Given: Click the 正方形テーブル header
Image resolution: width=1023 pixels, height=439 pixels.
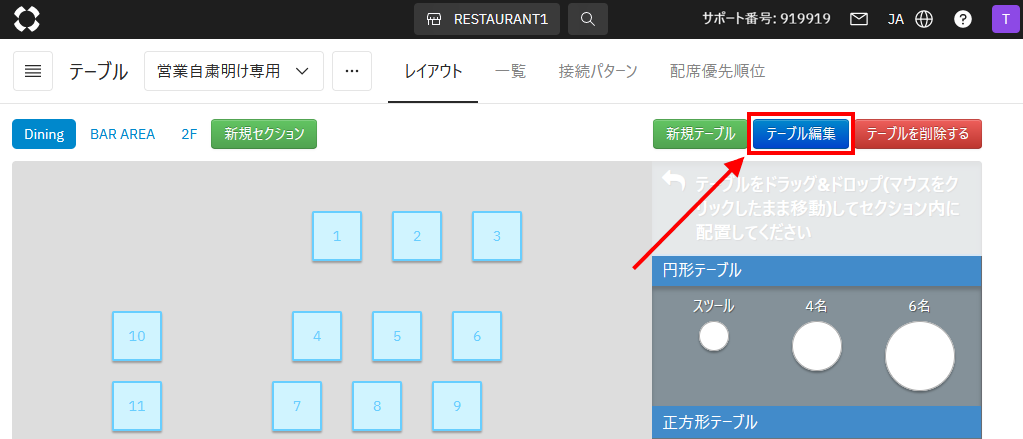Looking at the screenshot, I should click(x=817, y=422).
